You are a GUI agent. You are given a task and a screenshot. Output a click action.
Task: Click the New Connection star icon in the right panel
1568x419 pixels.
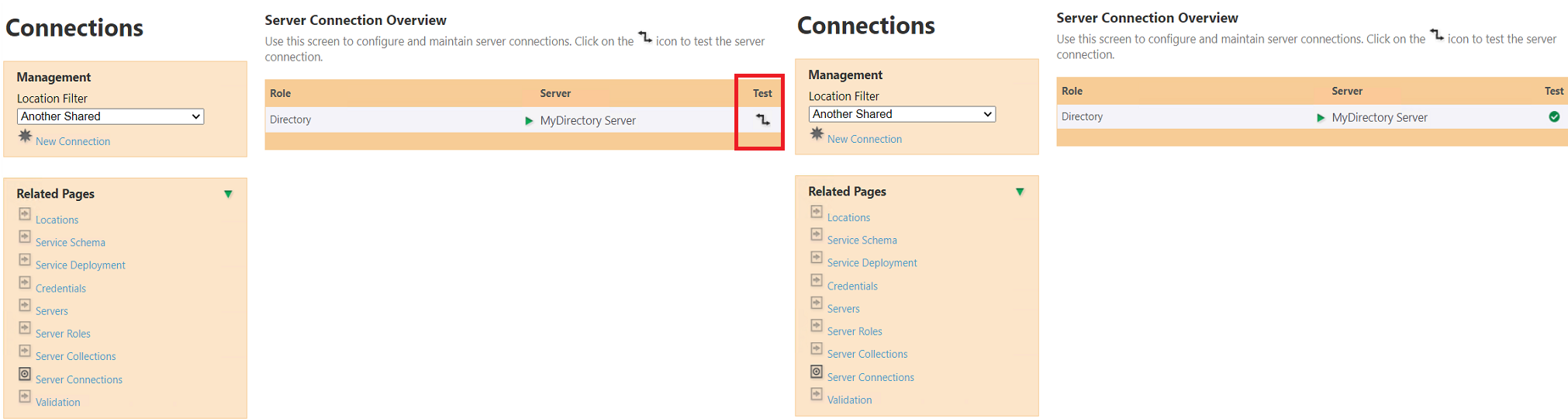point(817,133)
